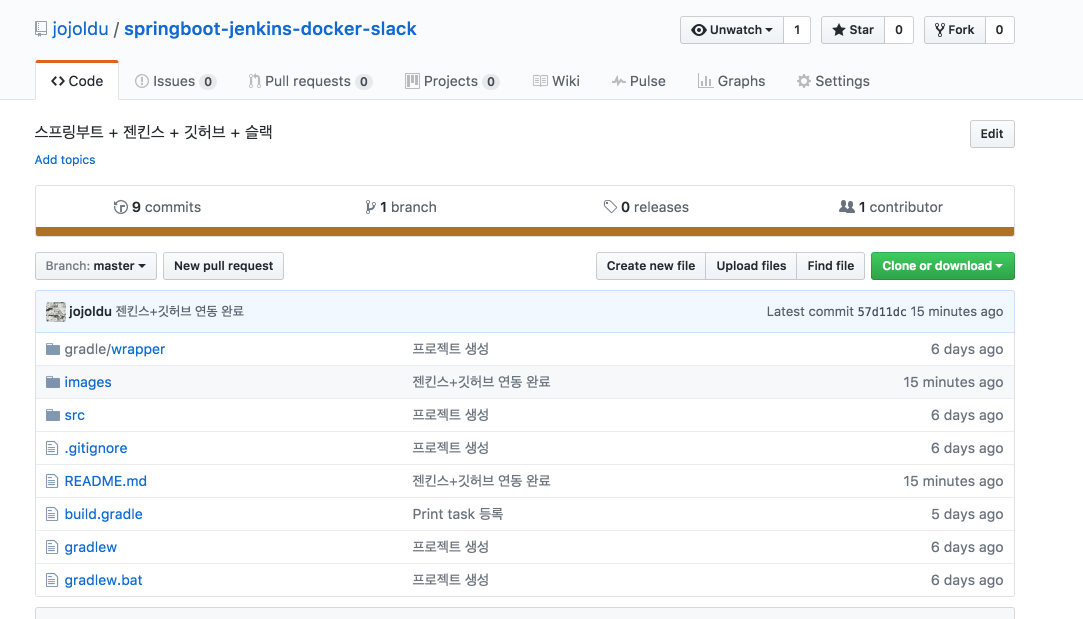
Task: Click the pull request icon in tab bar
Action: click(x=254, y=81)
